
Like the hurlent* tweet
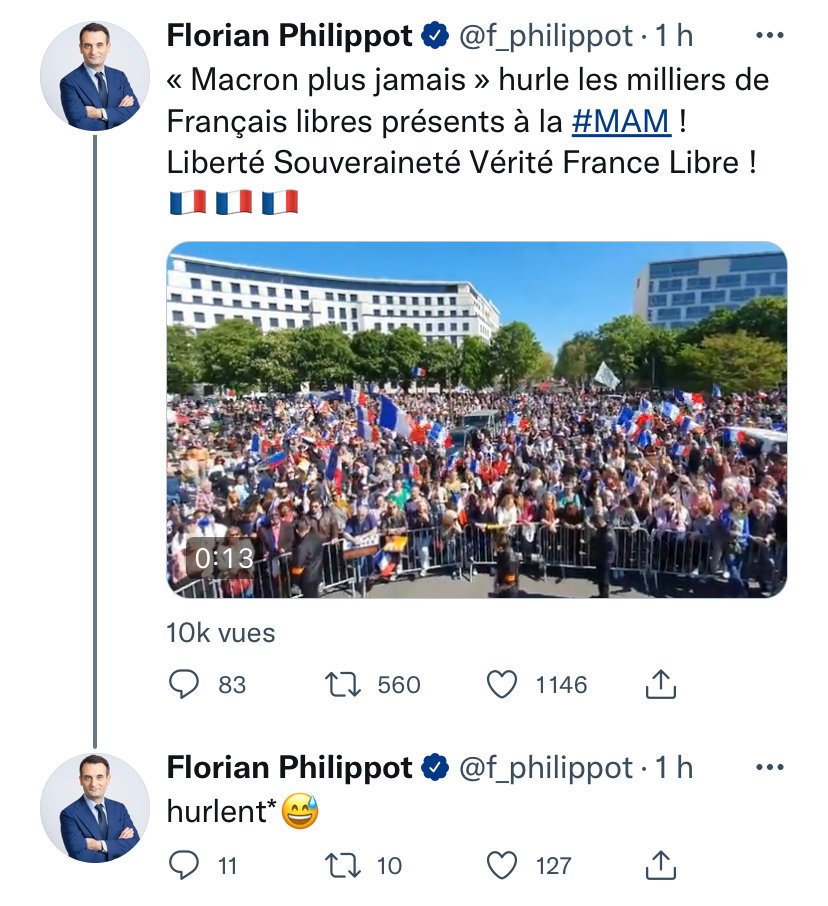click(502, 865)
